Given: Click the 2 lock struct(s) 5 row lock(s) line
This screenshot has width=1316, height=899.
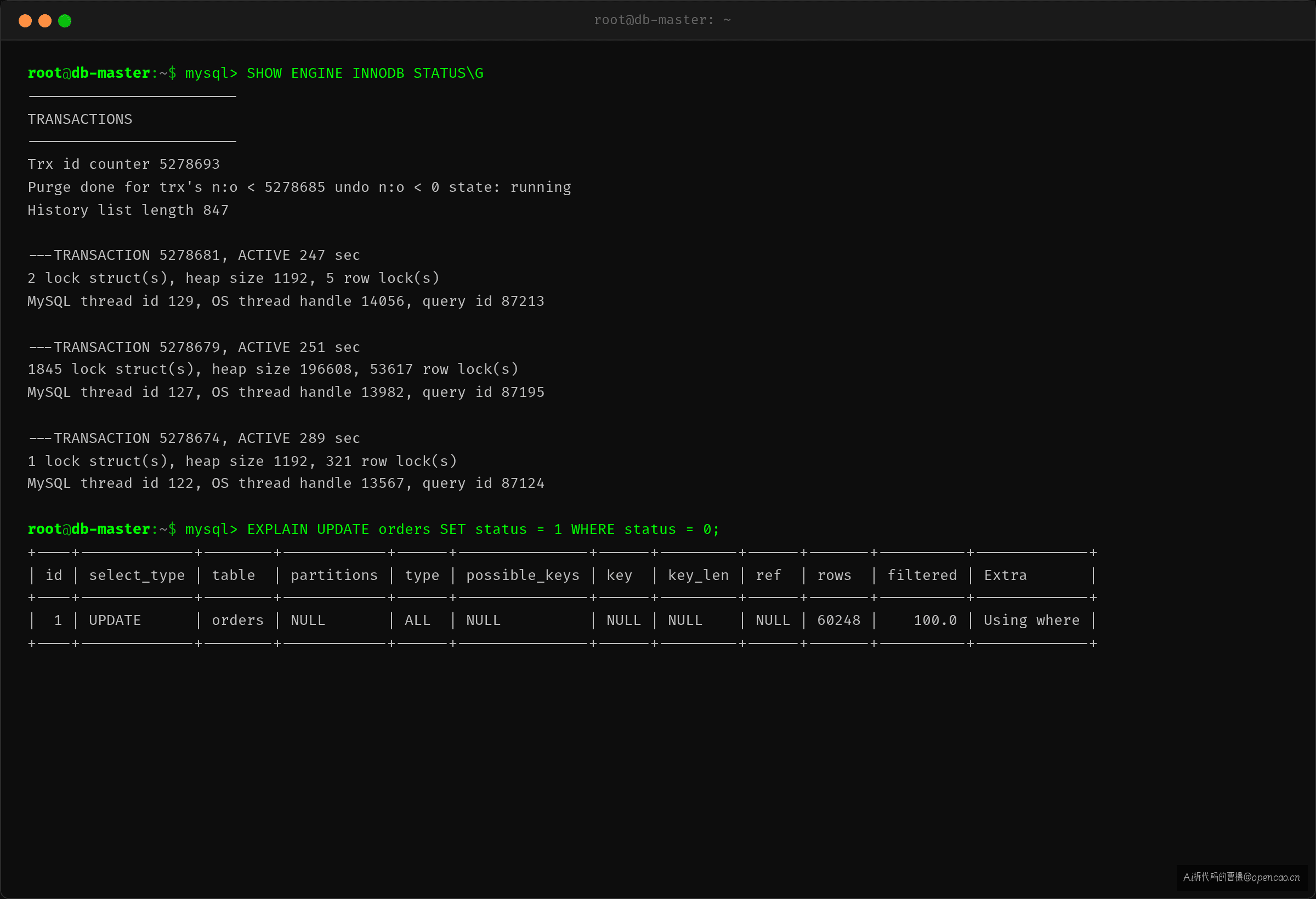Looking at the screenshot, I should (233, 278).
